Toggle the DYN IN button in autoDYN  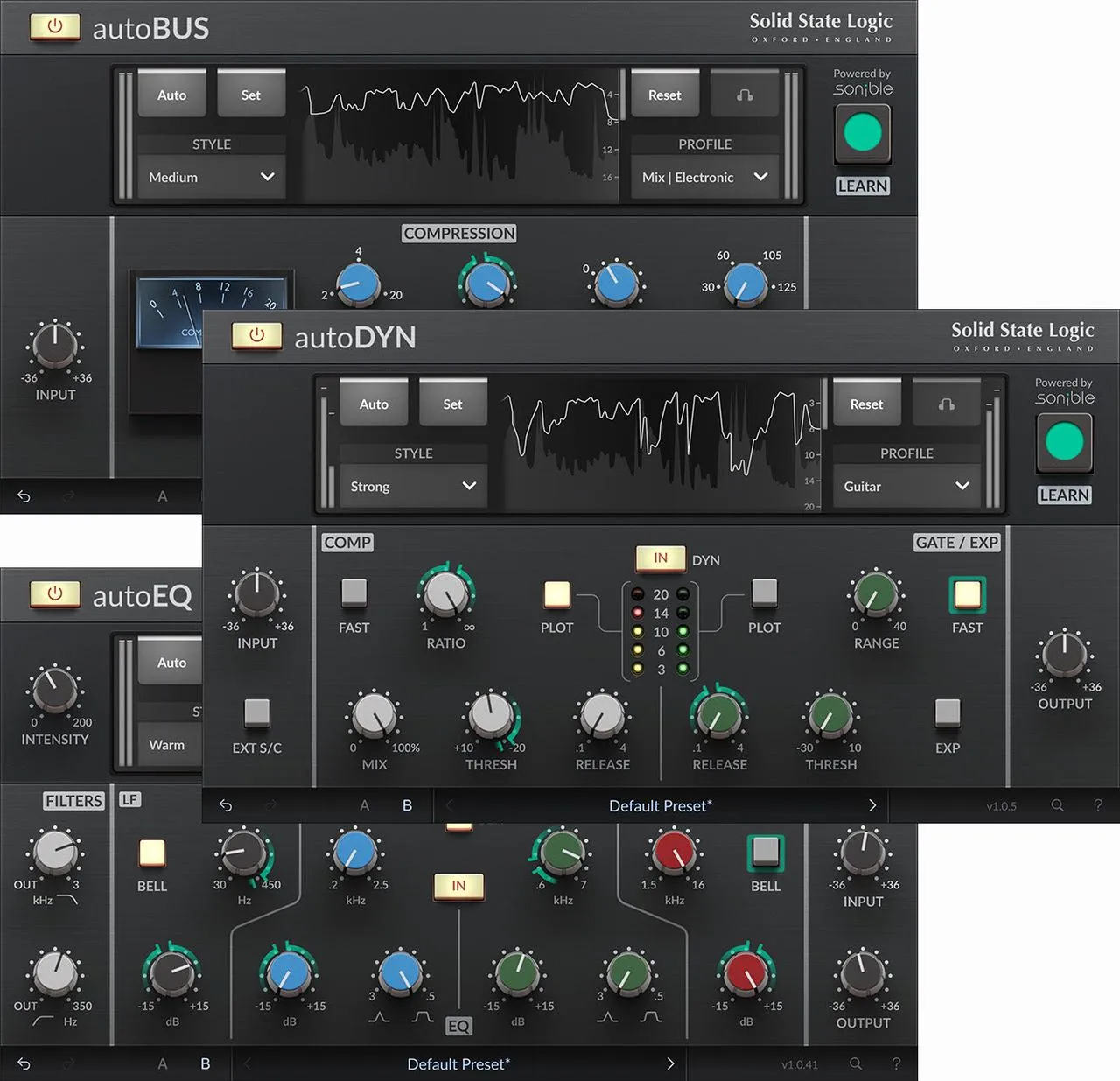point(661,558)
